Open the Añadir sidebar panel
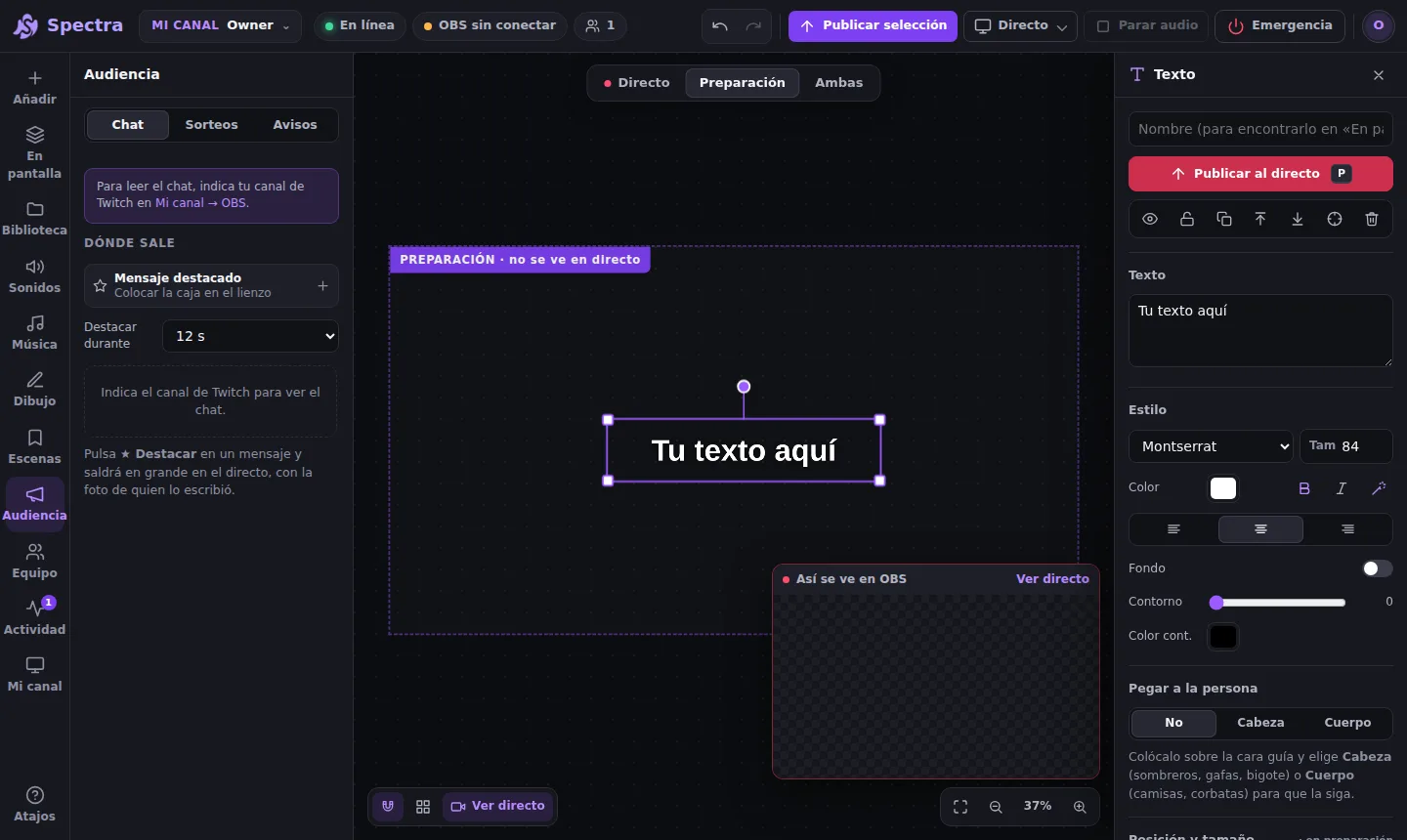 click(34, 87)
